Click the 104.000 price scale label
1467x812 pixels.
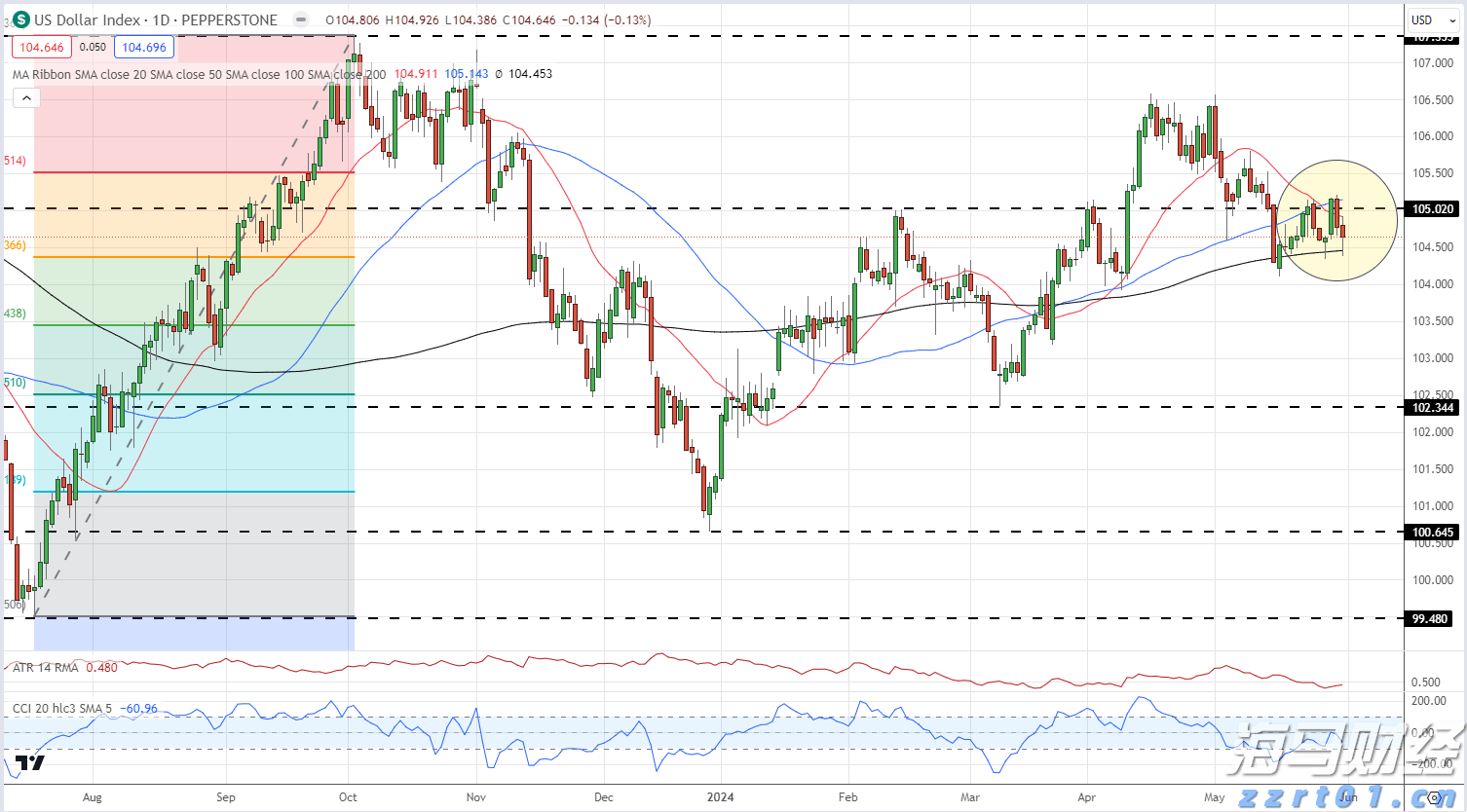(1433, 284)
